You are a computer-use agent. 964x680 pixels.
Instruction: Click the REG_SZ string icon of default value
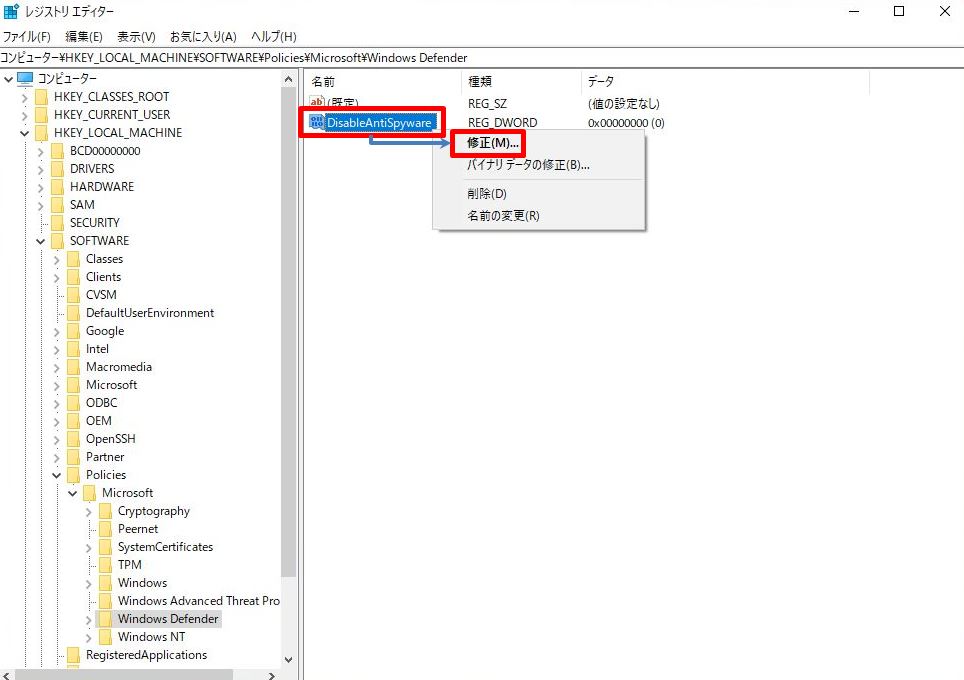pyautogui.click(x=317, y=102)
